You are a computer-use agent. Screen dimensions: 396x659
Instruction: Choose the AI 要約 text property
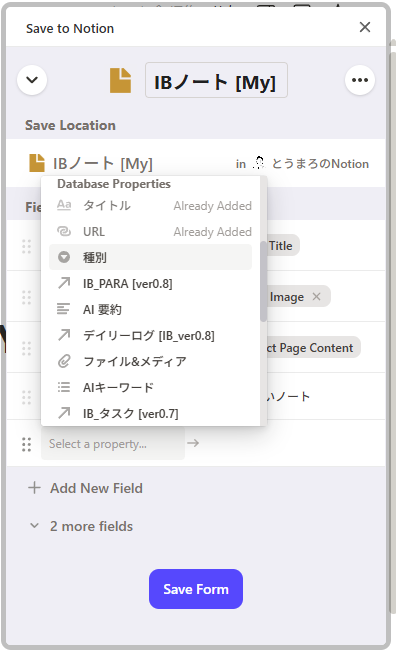150,310
